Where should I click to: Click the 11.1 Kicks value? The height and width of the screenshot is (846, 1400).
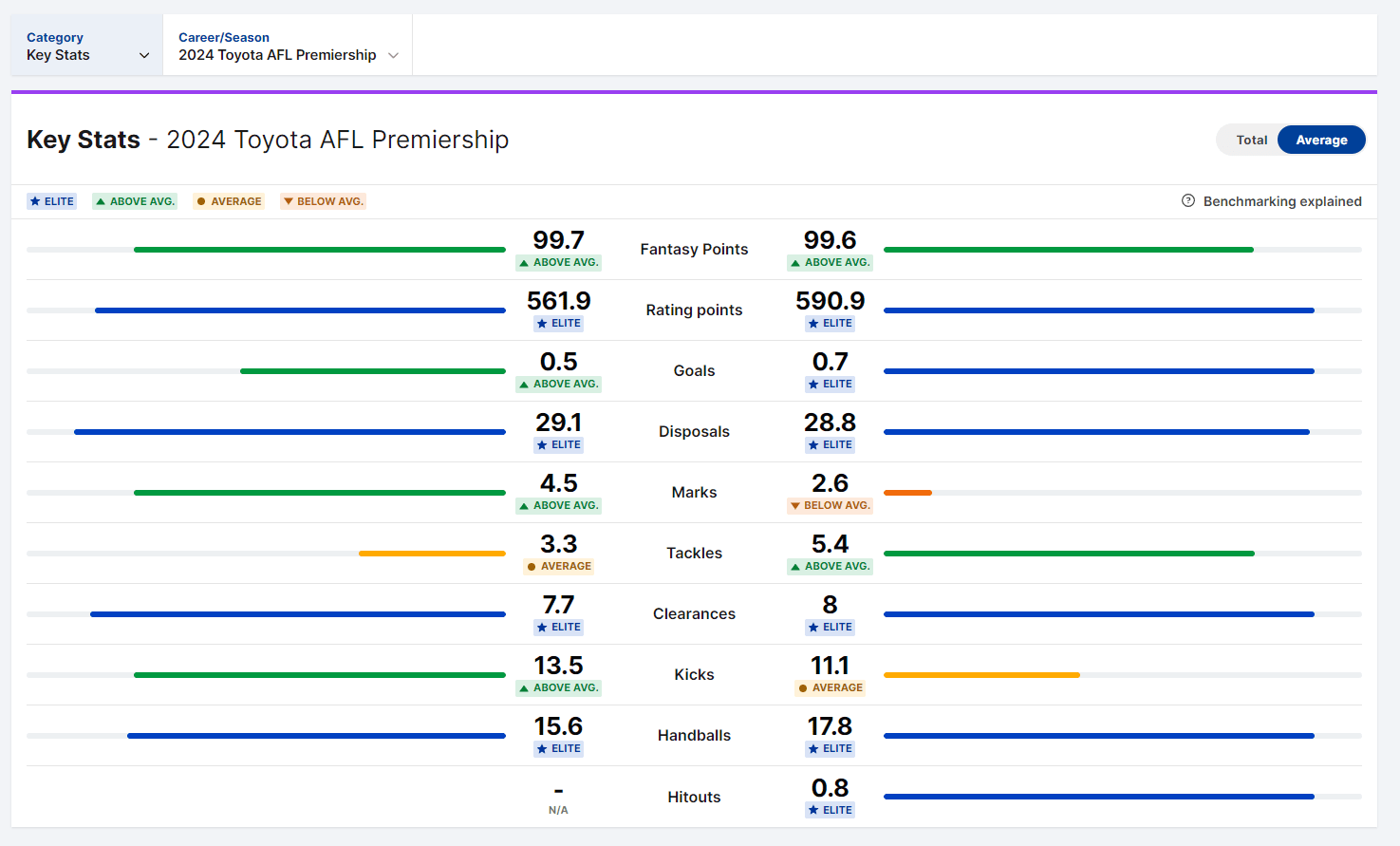tap(830, 666)
